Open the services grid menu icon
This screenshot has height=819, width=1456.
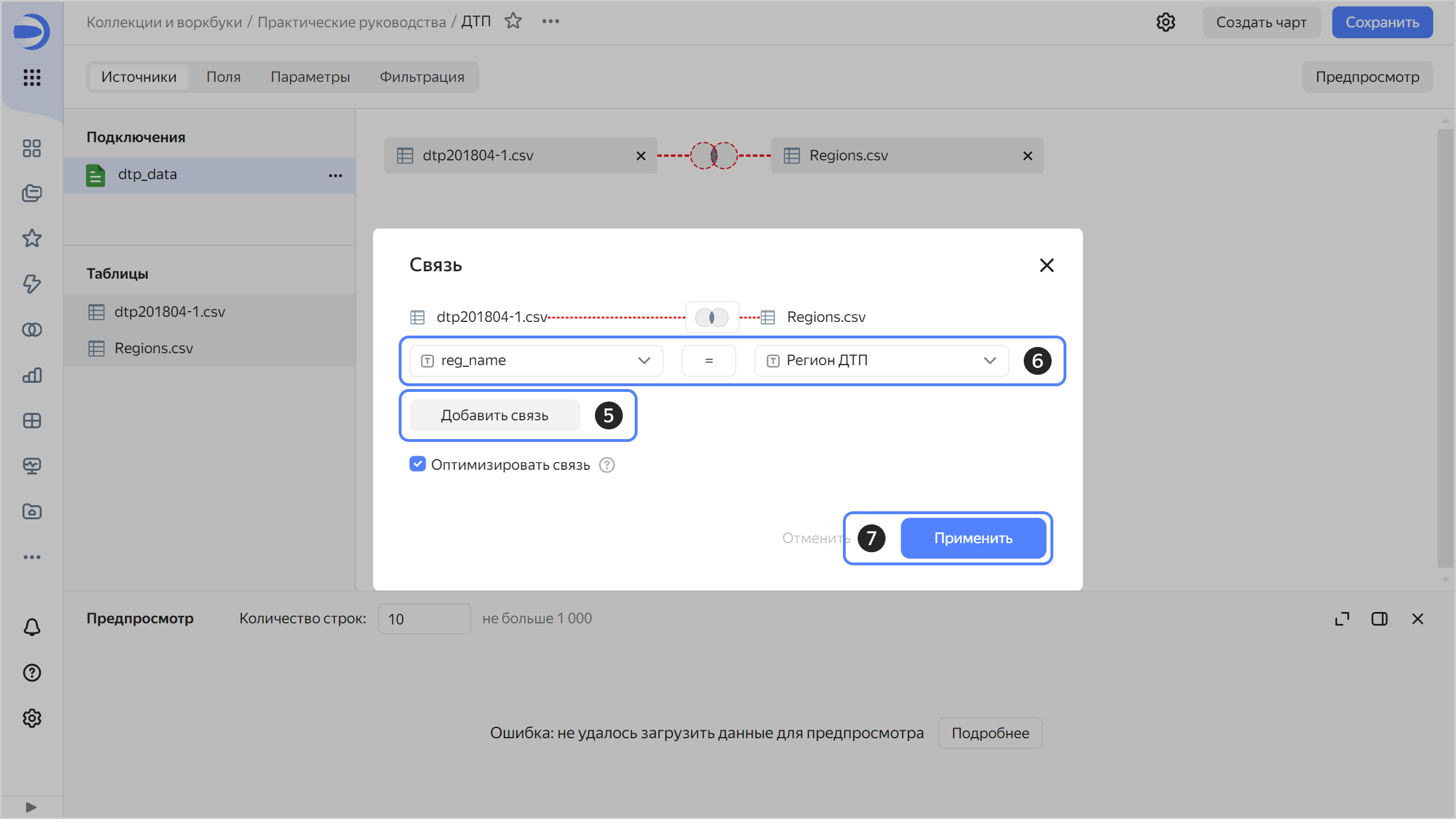click(32, 77)
